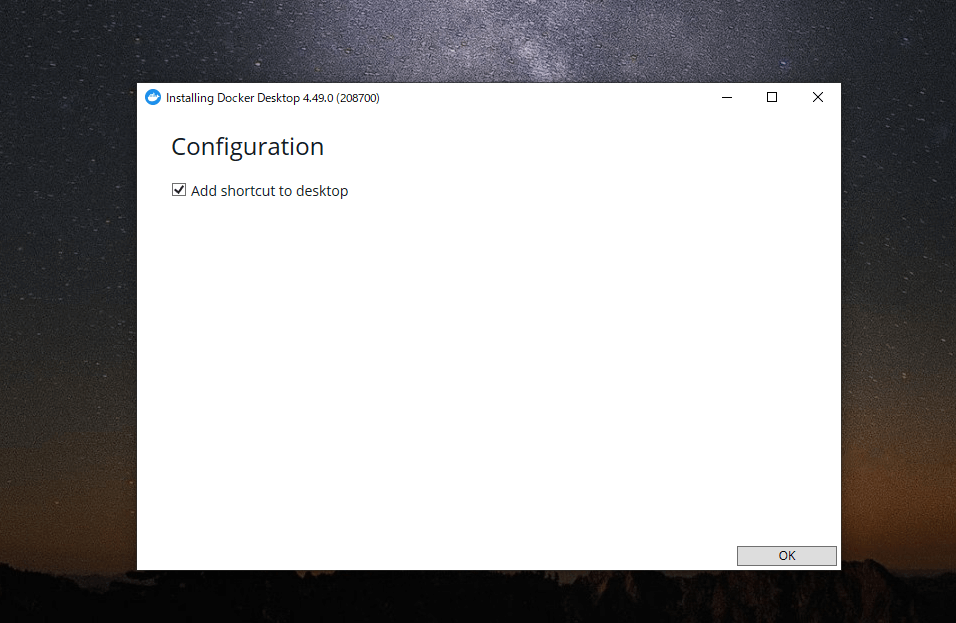Maximize the Docker installer window

772,97
